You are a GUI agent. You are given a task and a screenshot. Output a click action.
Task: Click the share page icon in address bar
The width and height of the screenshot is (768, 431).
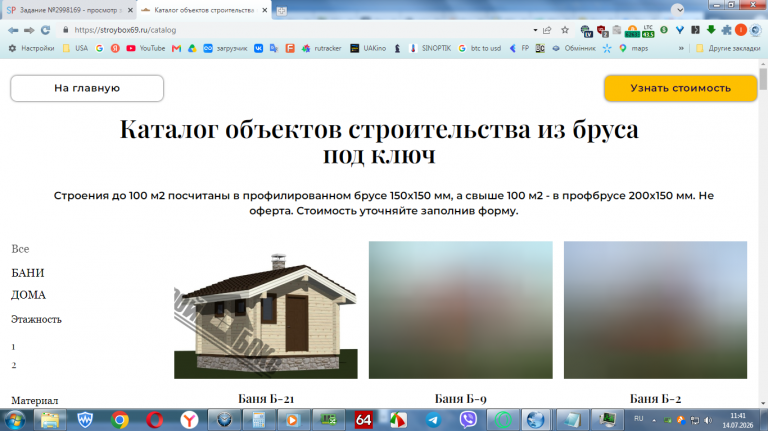547,30
